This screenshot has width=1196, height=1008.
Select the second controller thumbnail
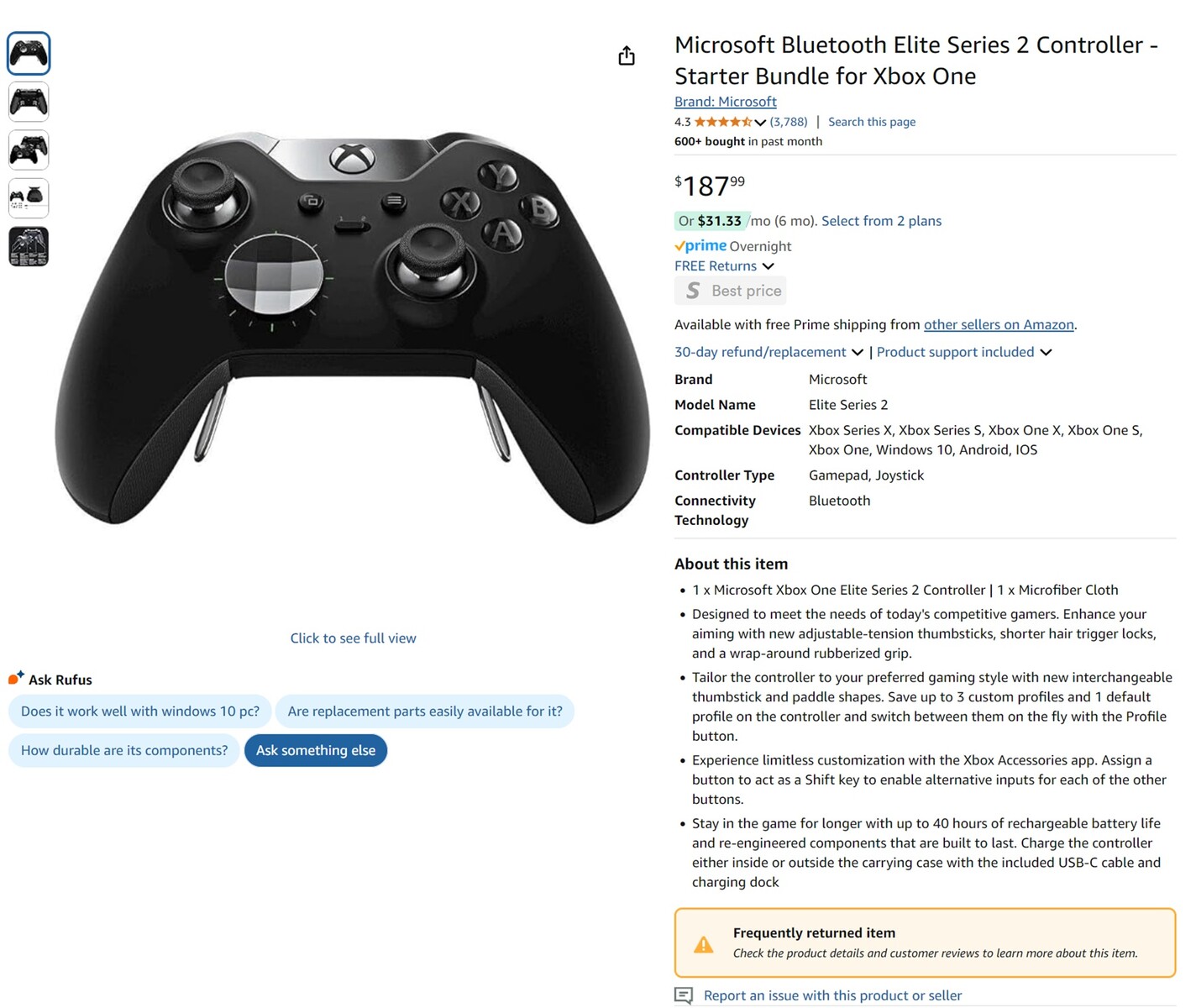point(29,102)
